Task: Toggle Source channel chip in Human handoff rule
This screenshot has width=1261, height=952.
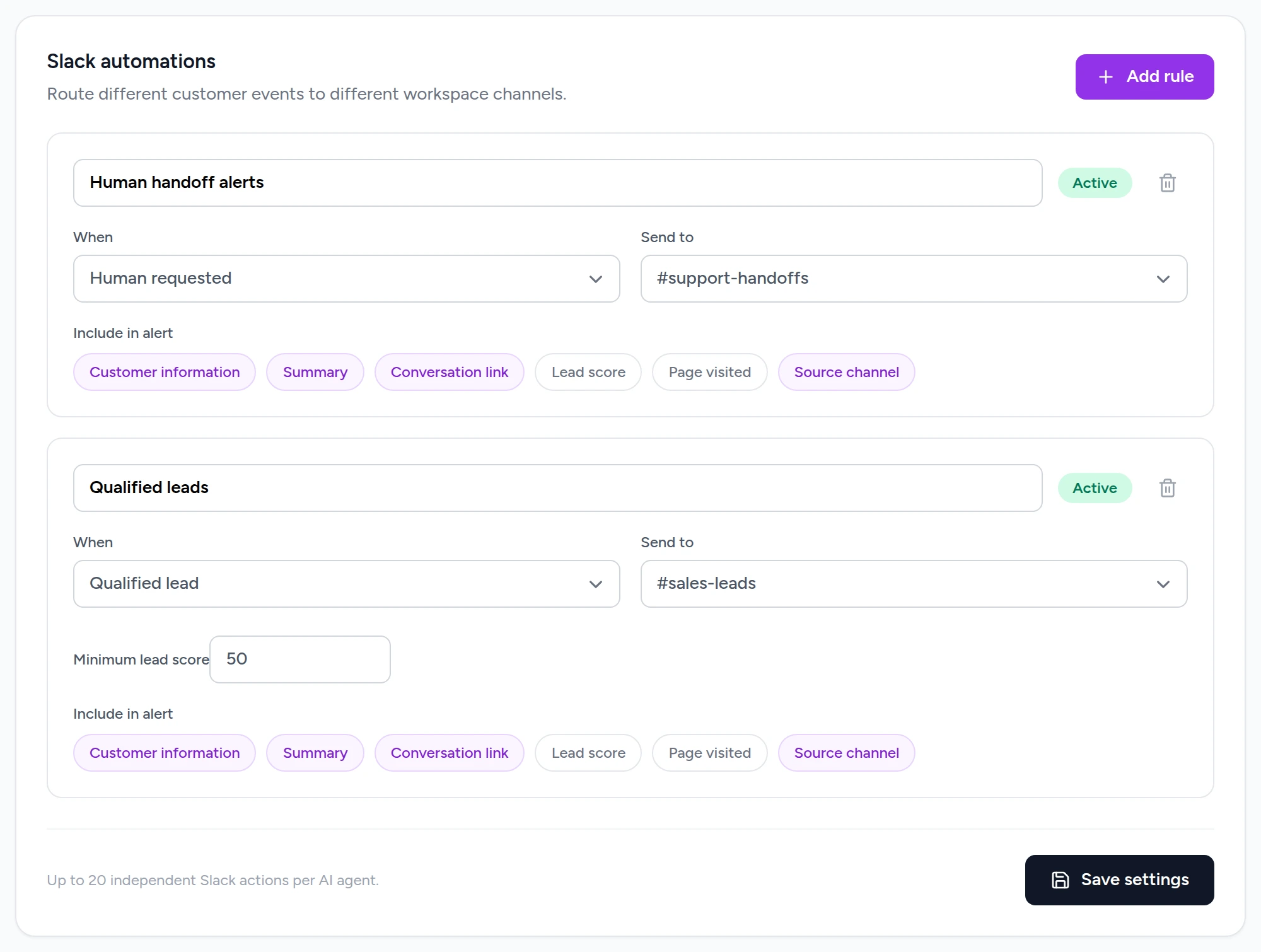Action: click(847, 372)
